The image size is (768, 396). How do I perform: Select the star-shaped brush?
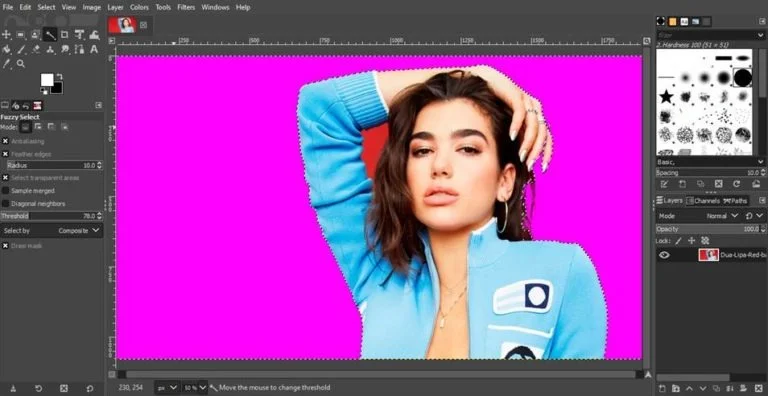[x=666, y=96]
